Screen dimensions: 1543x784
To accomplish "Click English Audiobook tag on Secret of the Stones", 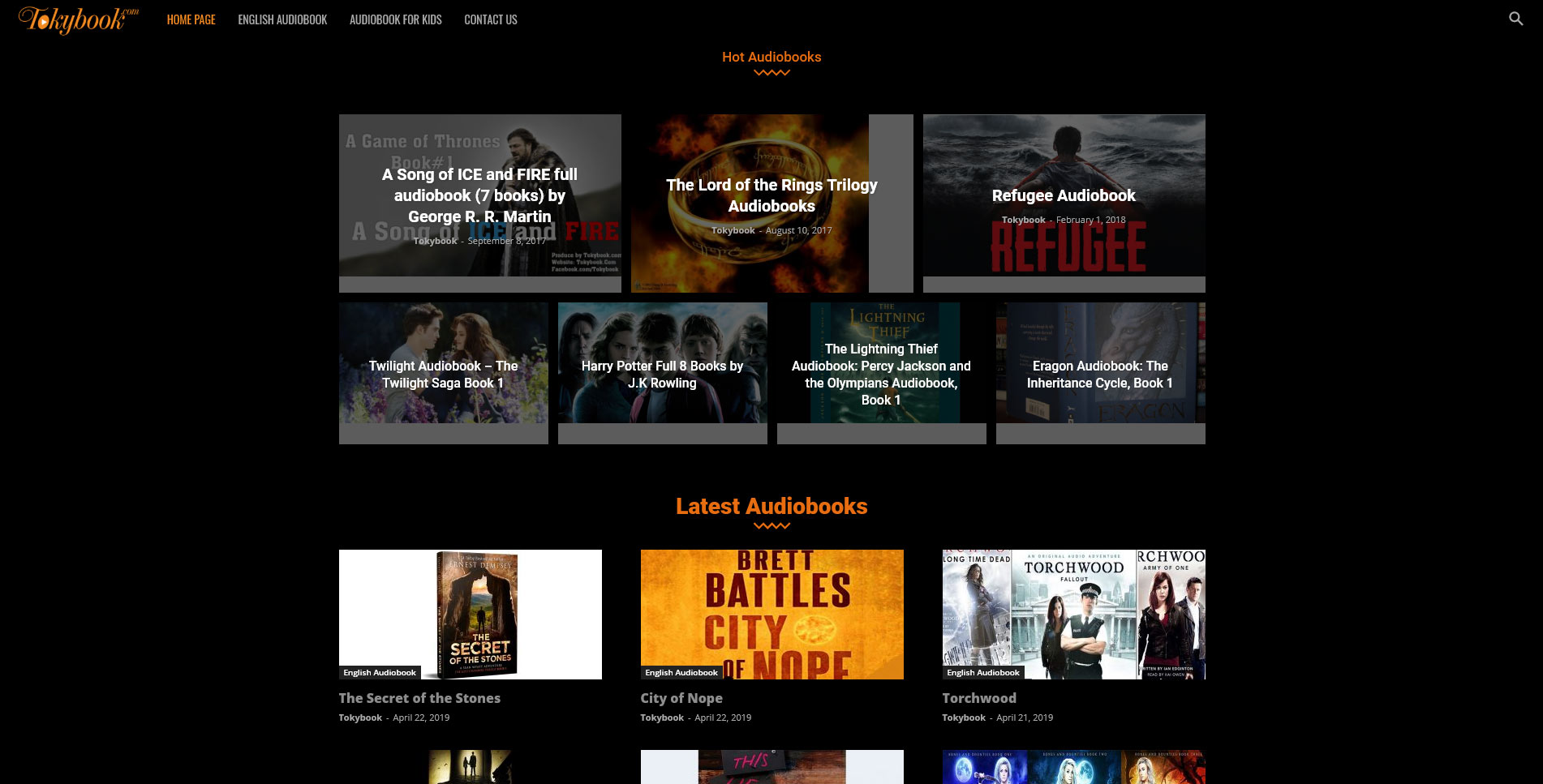I will (x=380, y=673).
